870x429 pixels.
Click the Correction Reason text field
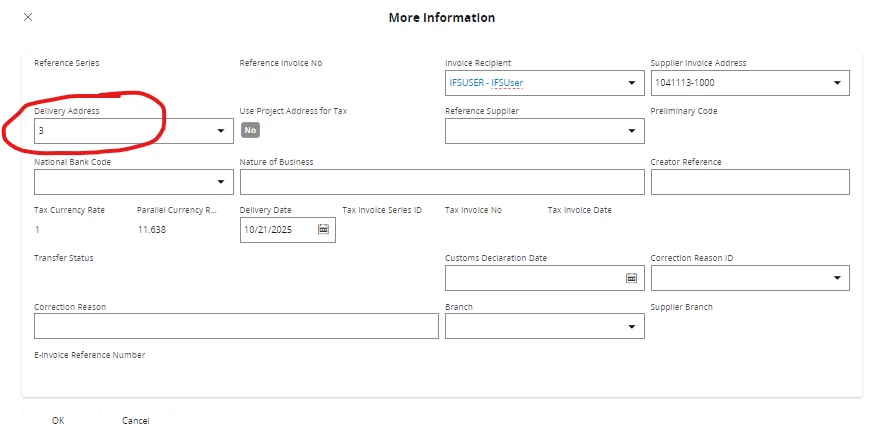coord(236,327)
